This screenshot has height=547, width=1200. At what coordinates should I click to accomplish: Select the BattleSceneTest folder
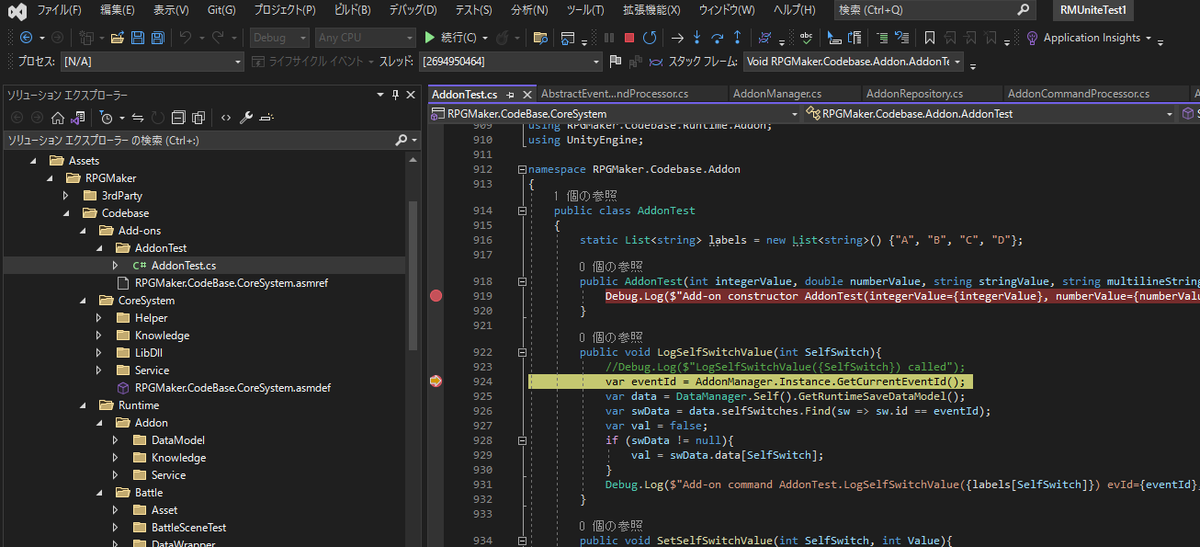[x=188, y=528]
